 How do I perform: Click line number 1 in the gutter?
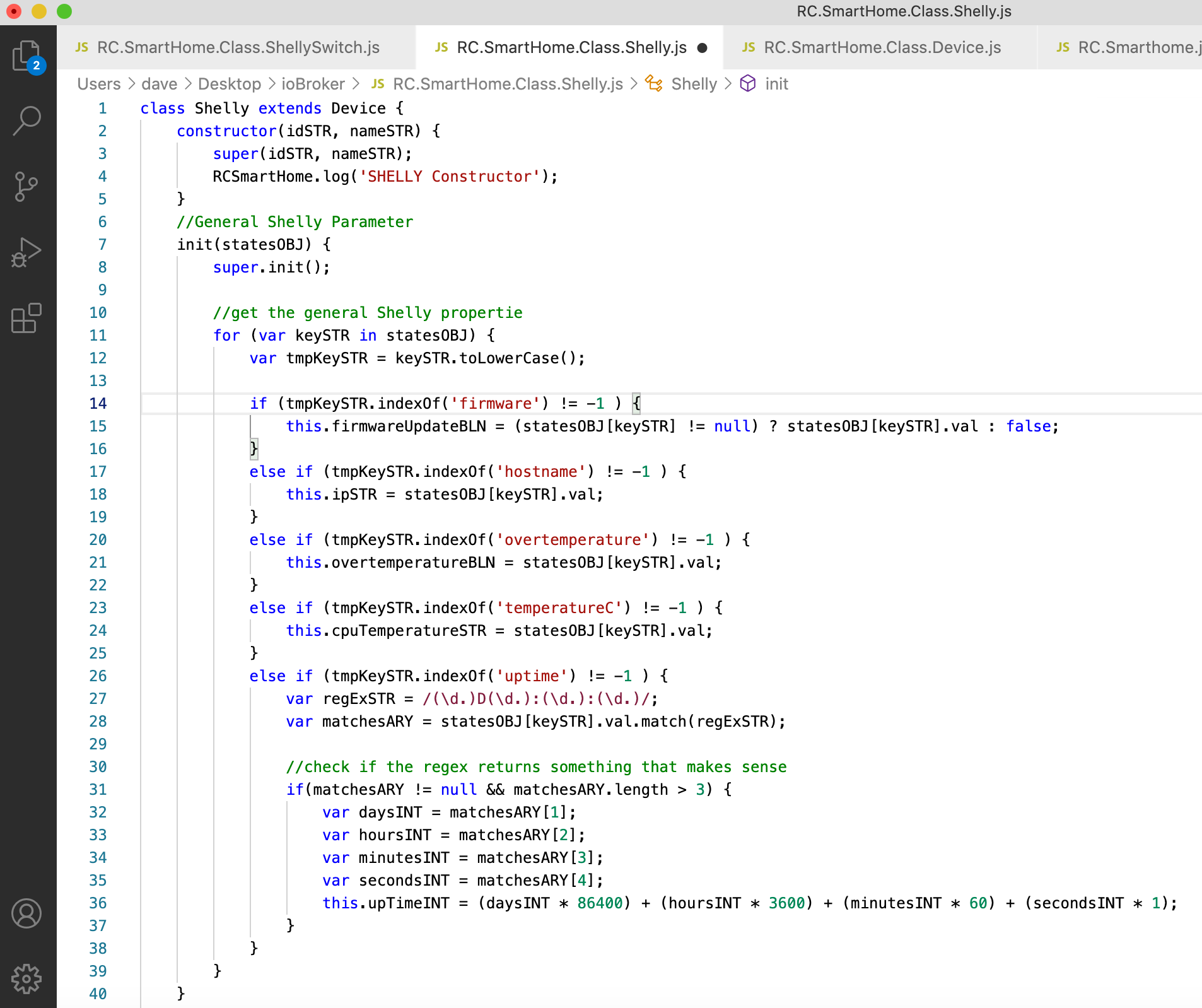click(x=102, y=108)
